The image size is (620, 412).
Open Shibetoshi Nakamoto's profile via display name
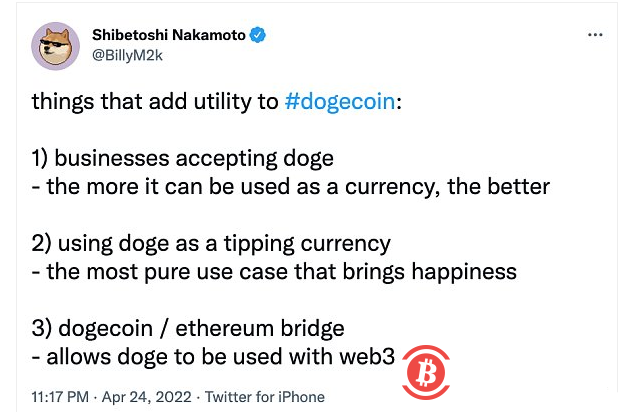point(170,35)
